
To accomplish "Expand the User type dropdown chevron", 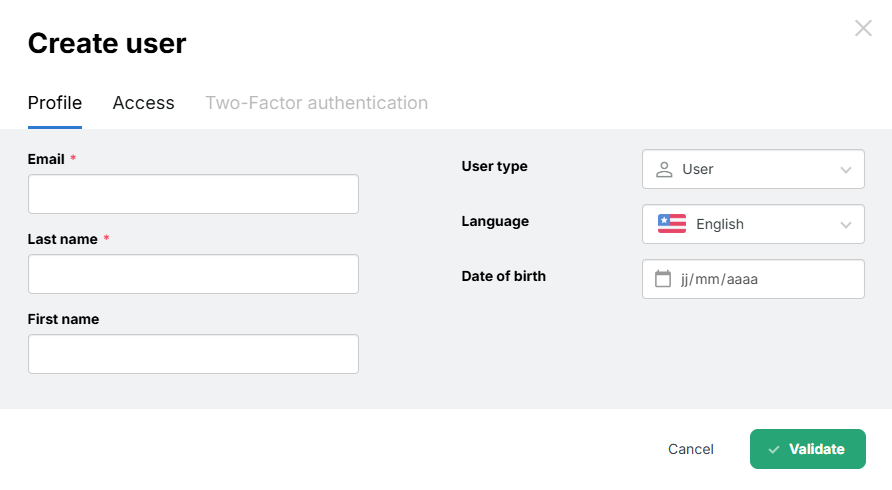I will (846, 170).
